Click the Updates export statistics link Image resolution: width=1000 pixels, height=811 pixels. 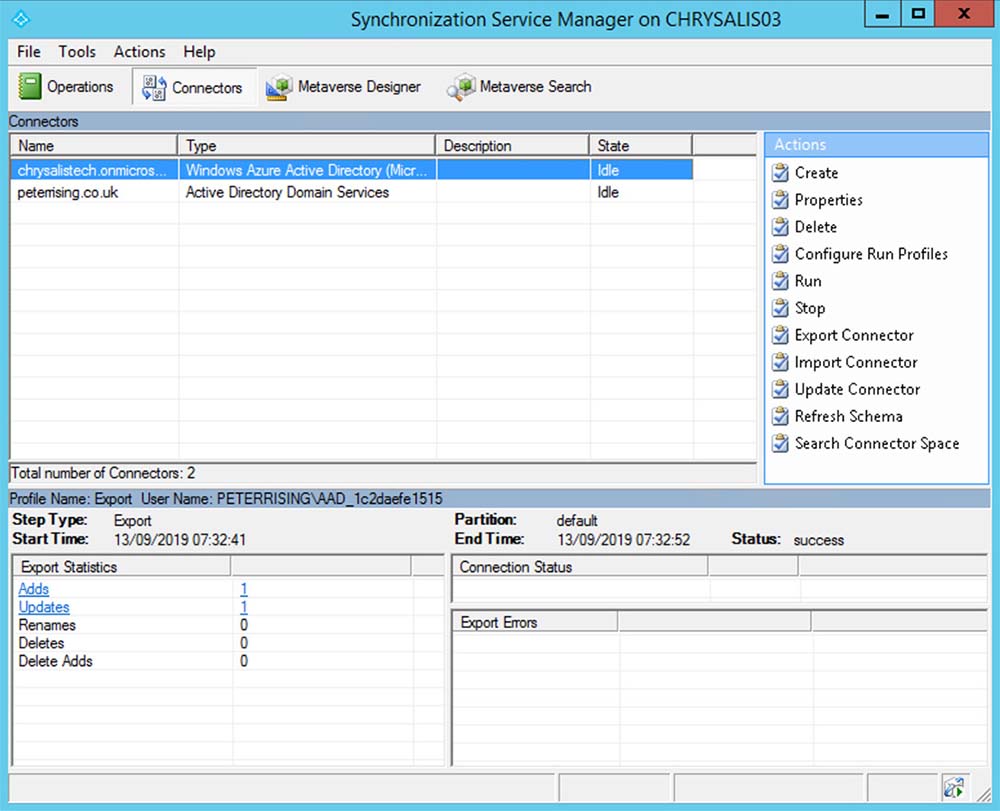click(x=44, y=607)
